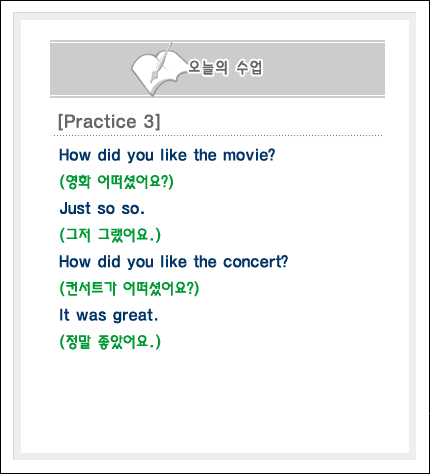This screenshot has width=430, height=474.
Task: Click the translation 영화 어떠셨어요?
Action: [x=116, y=182]
